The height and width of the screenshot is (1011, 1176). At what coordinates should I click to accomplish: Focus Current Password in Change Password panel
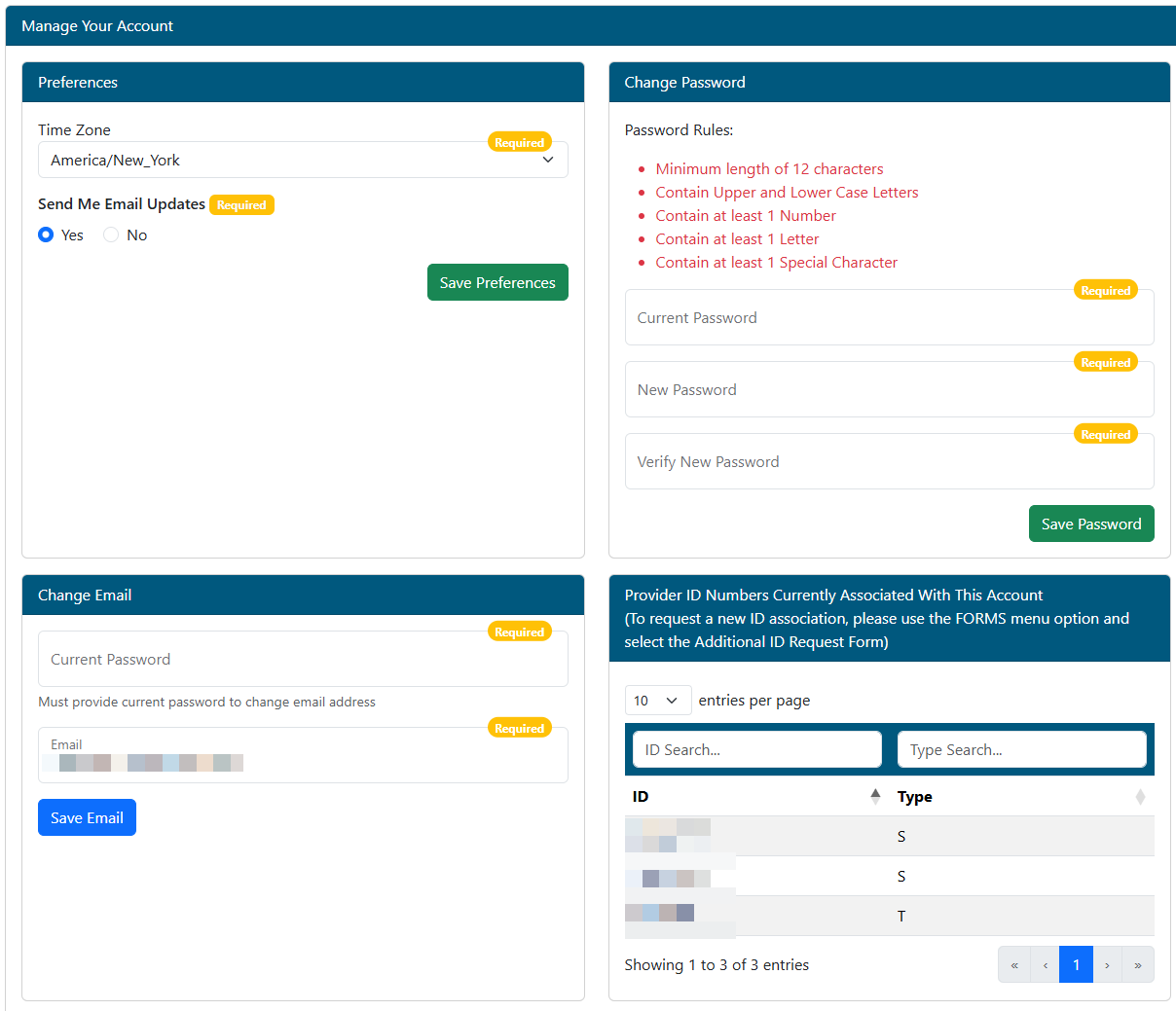[x=889, y=318]
